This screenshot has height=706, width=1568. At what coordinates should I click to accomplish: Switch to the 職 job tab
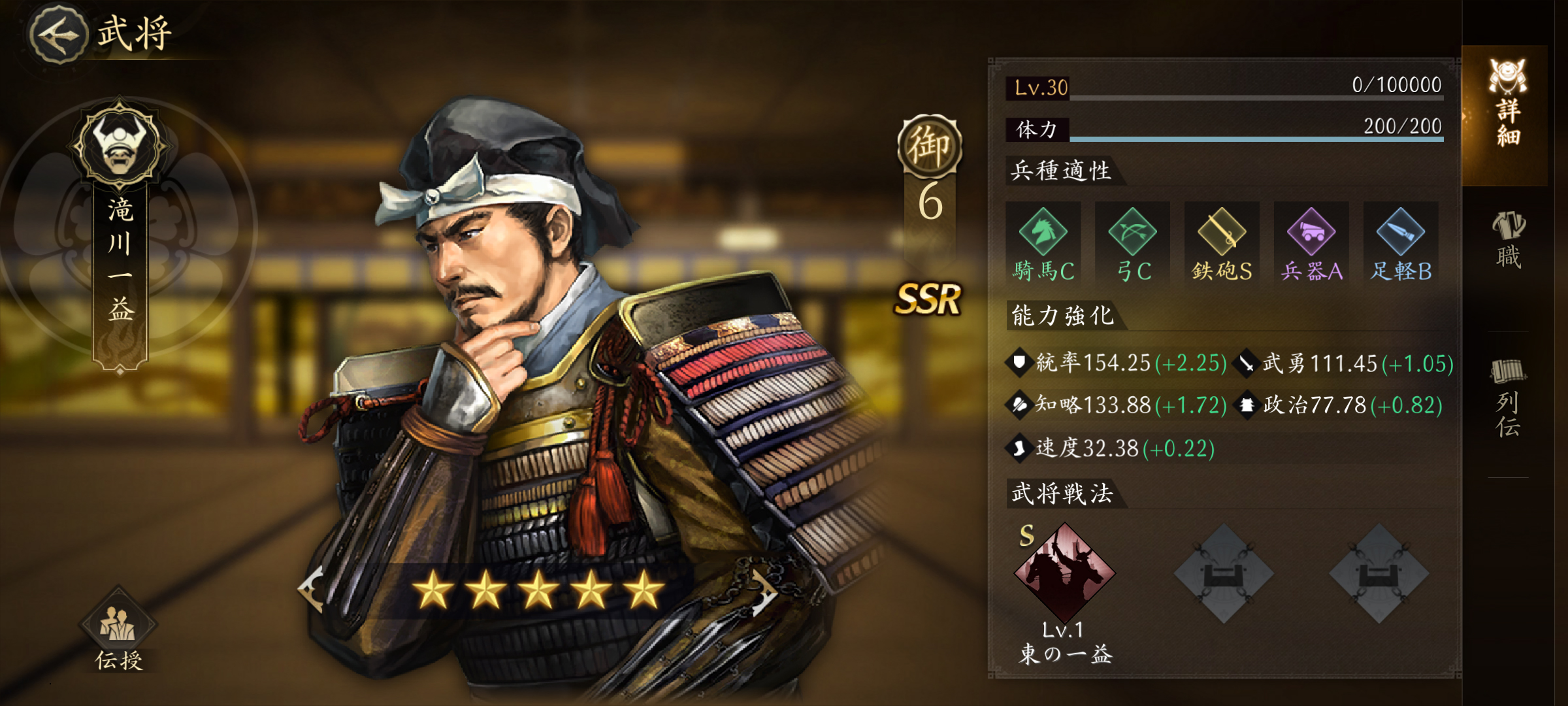point(1508,239)
